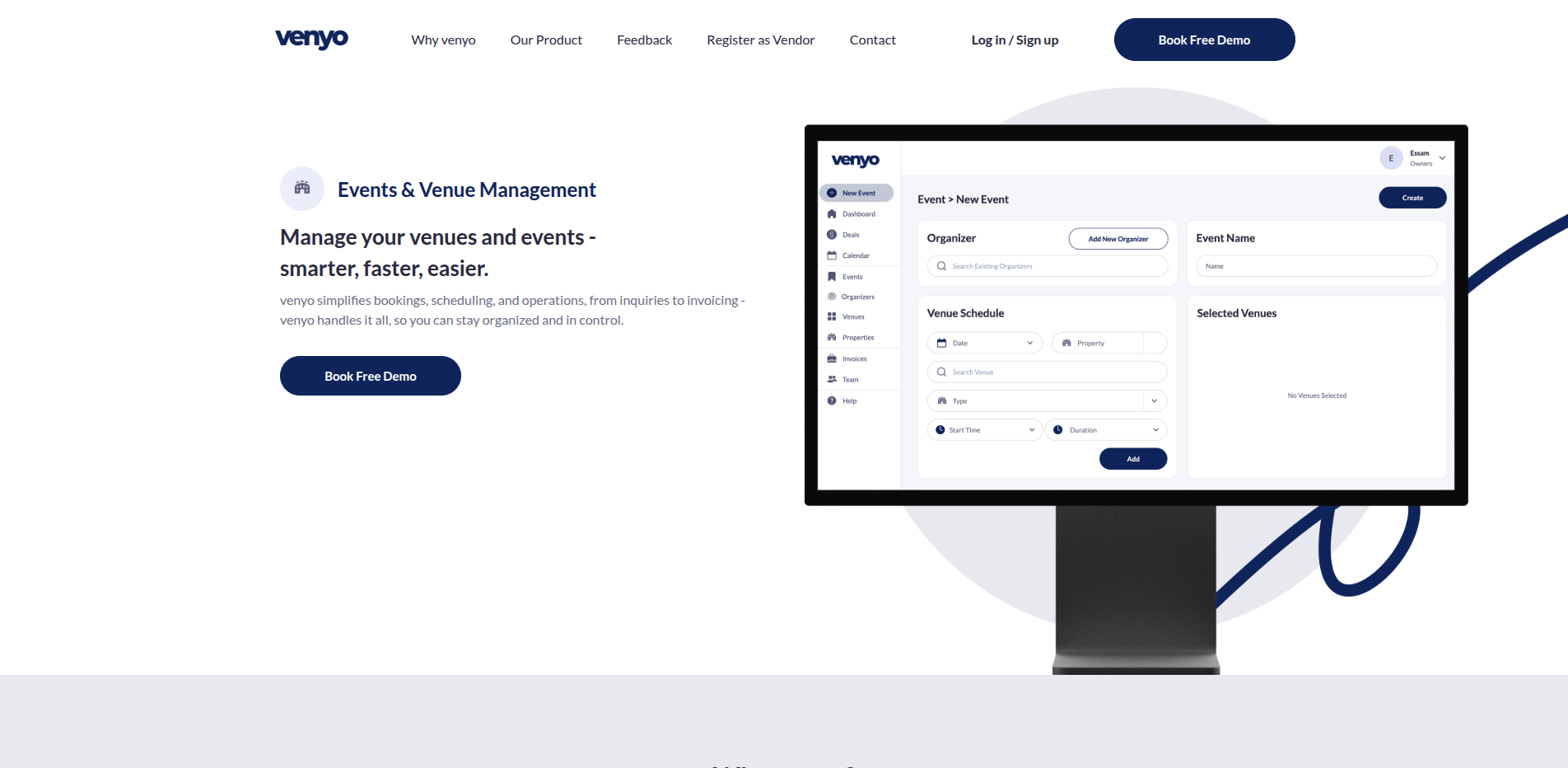Click the Create button on New Event

click(x=1412, y=197)
